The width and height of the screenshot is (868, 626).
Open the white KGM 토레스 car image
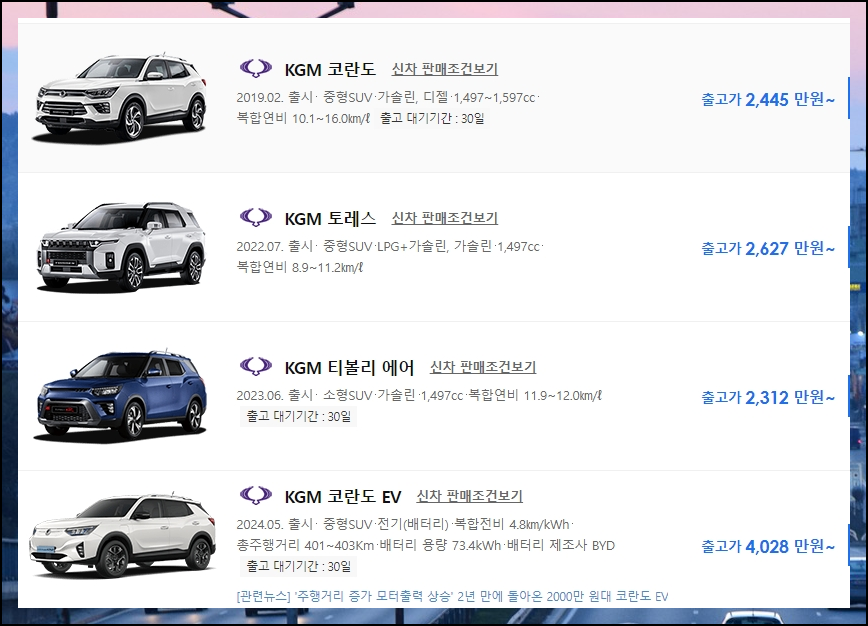pos(120,246)
